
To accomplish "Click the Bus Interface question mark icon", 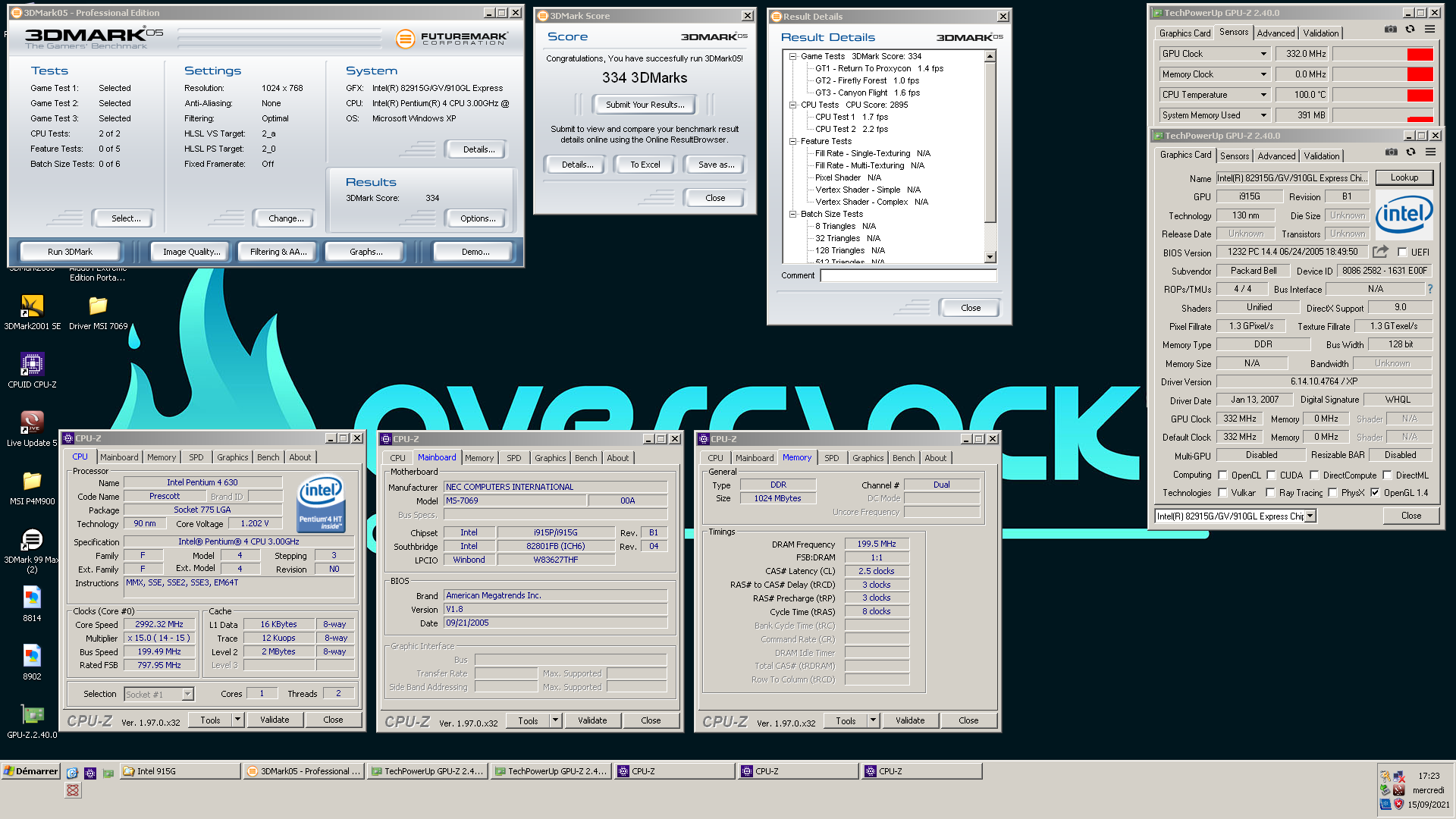I will coord(1430,289).
